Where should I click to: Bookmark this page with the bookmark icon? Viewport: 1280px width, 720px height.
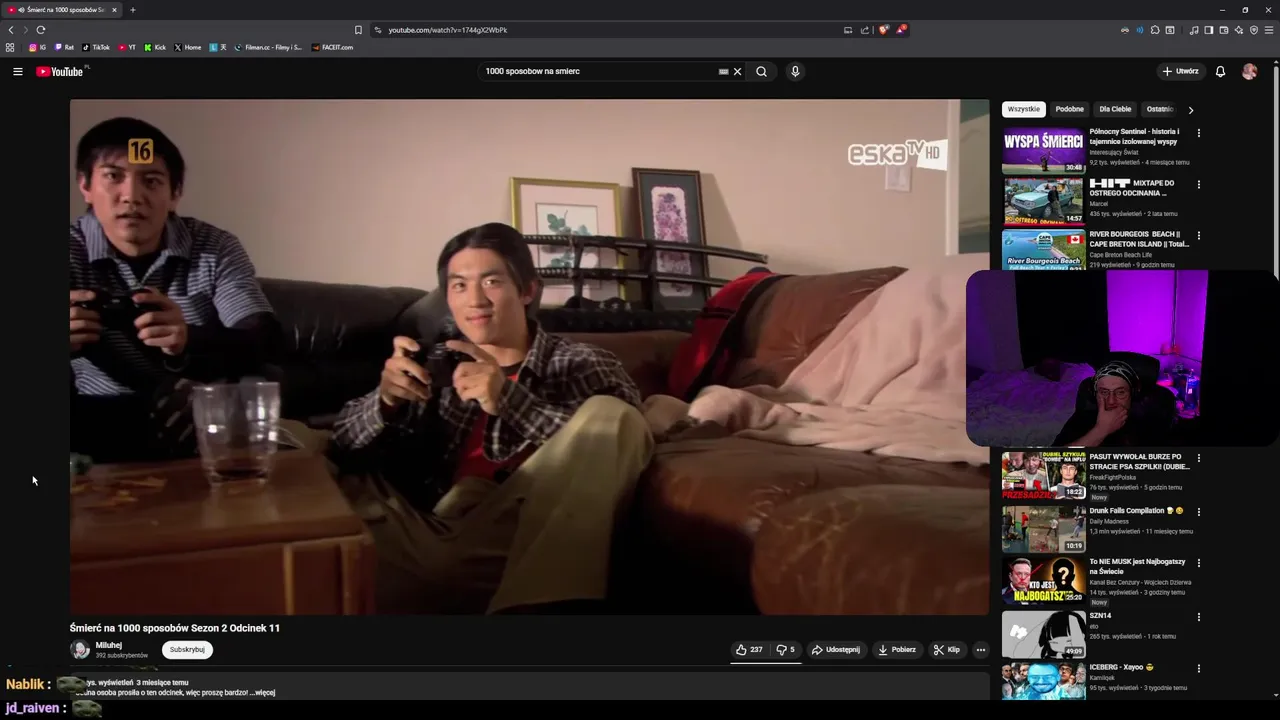(x=358, y=30)
